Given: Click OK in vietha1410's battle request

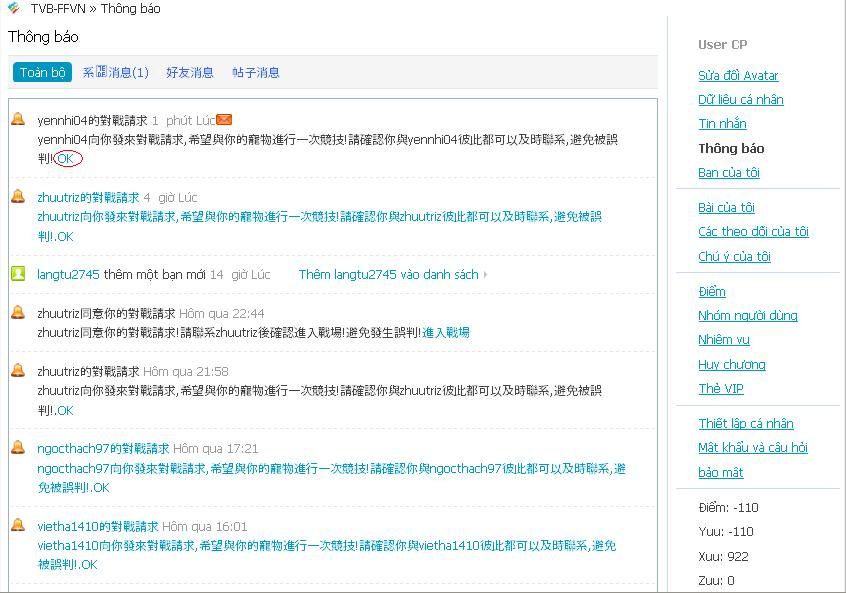Looking at the screenshot, I should point(89,565).
